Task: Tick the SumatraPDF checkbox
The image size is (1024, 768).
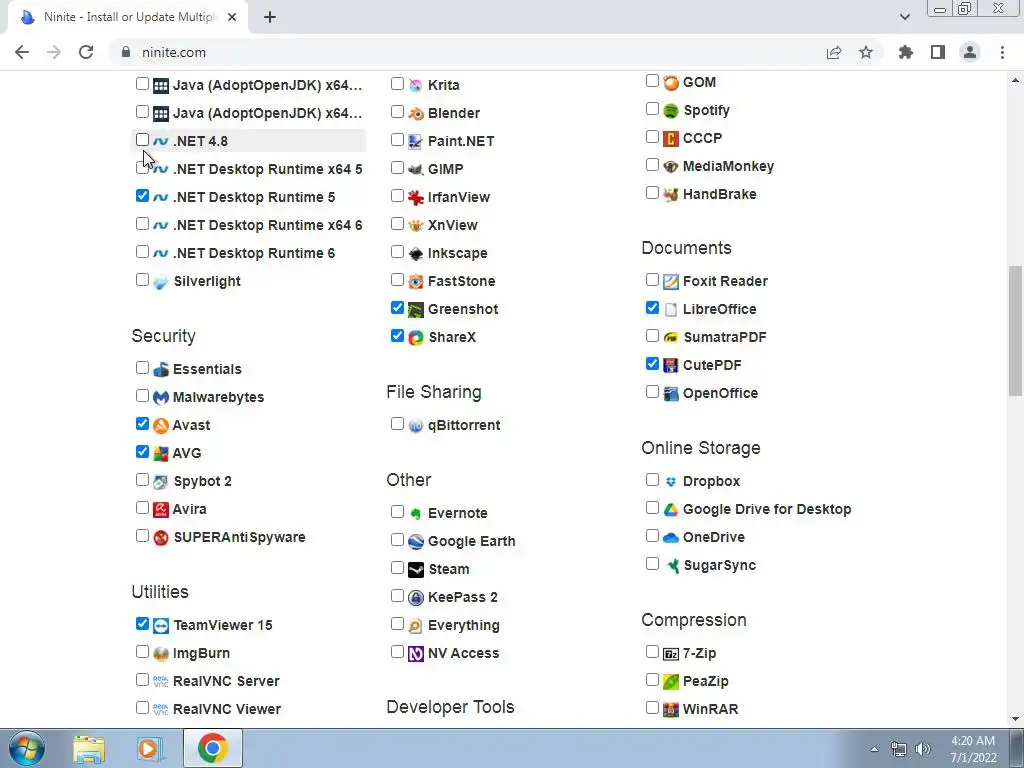Action: click(x=652, y=336)
